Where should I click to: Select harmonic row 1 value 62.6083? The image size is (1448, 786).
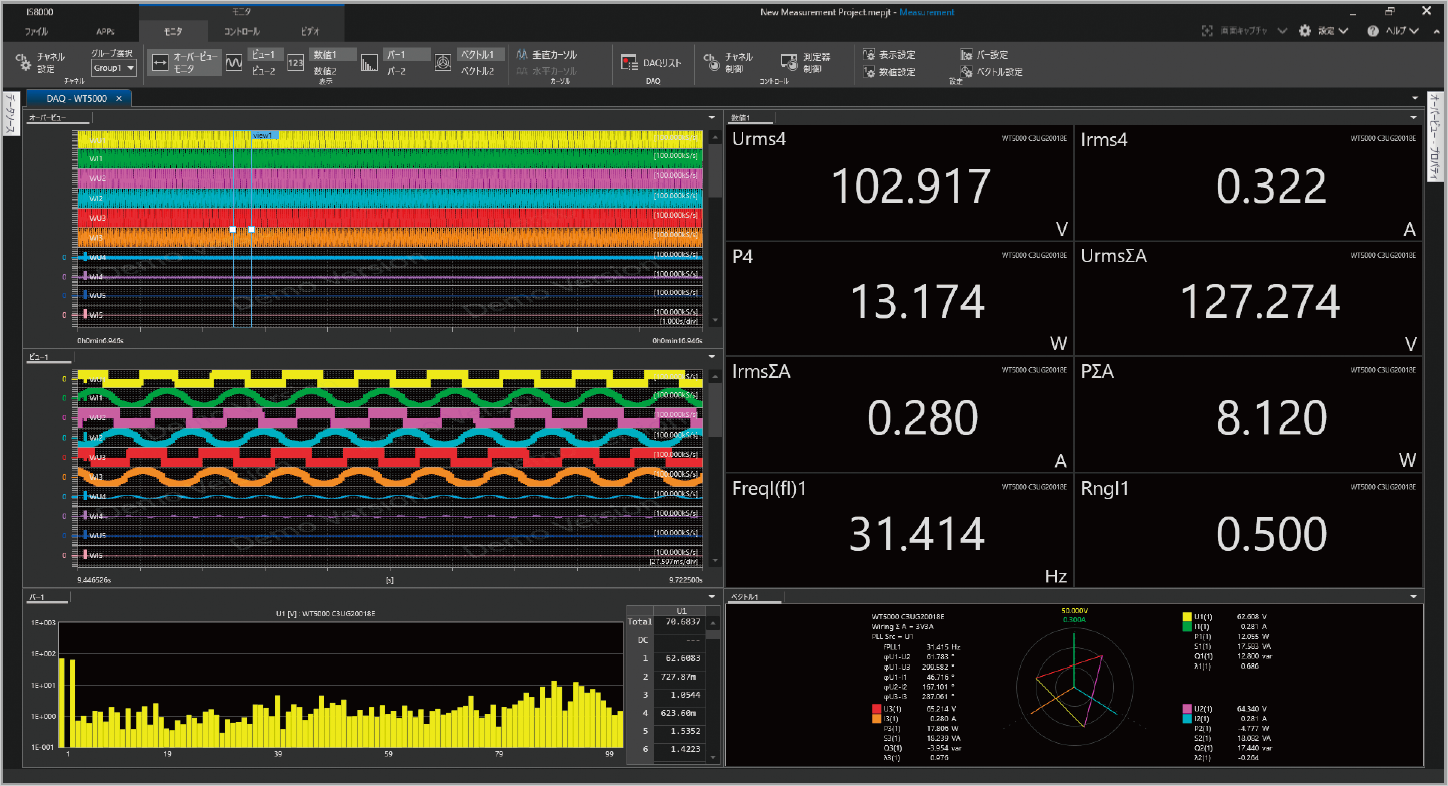coord(682,658)
